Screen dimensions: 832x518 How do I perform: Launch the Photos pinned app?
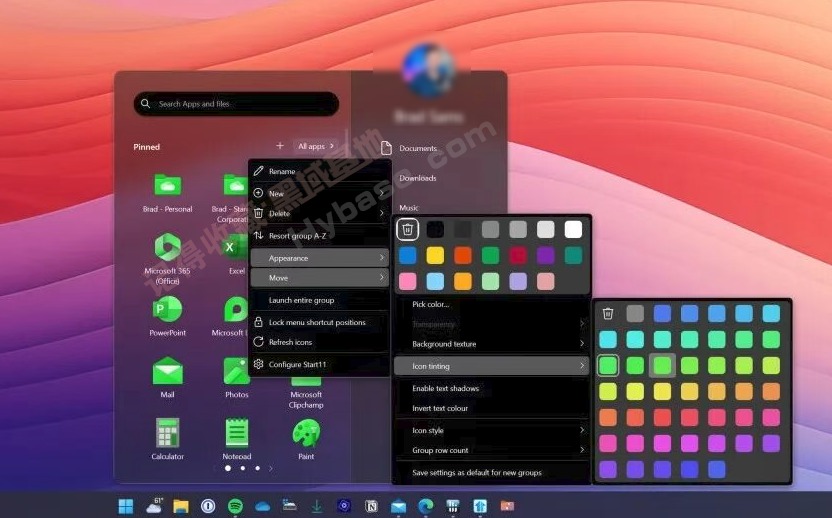237,371
